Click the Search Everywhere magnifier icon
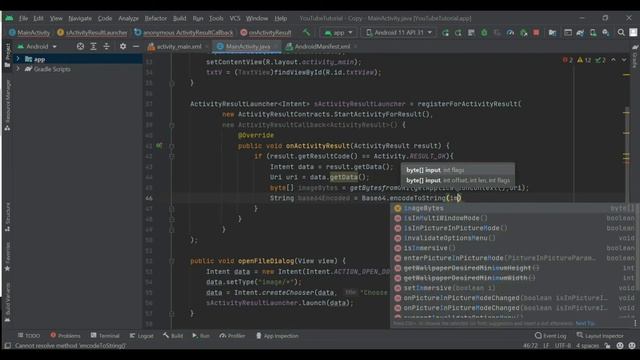640x360 pixels. (621, 33)
